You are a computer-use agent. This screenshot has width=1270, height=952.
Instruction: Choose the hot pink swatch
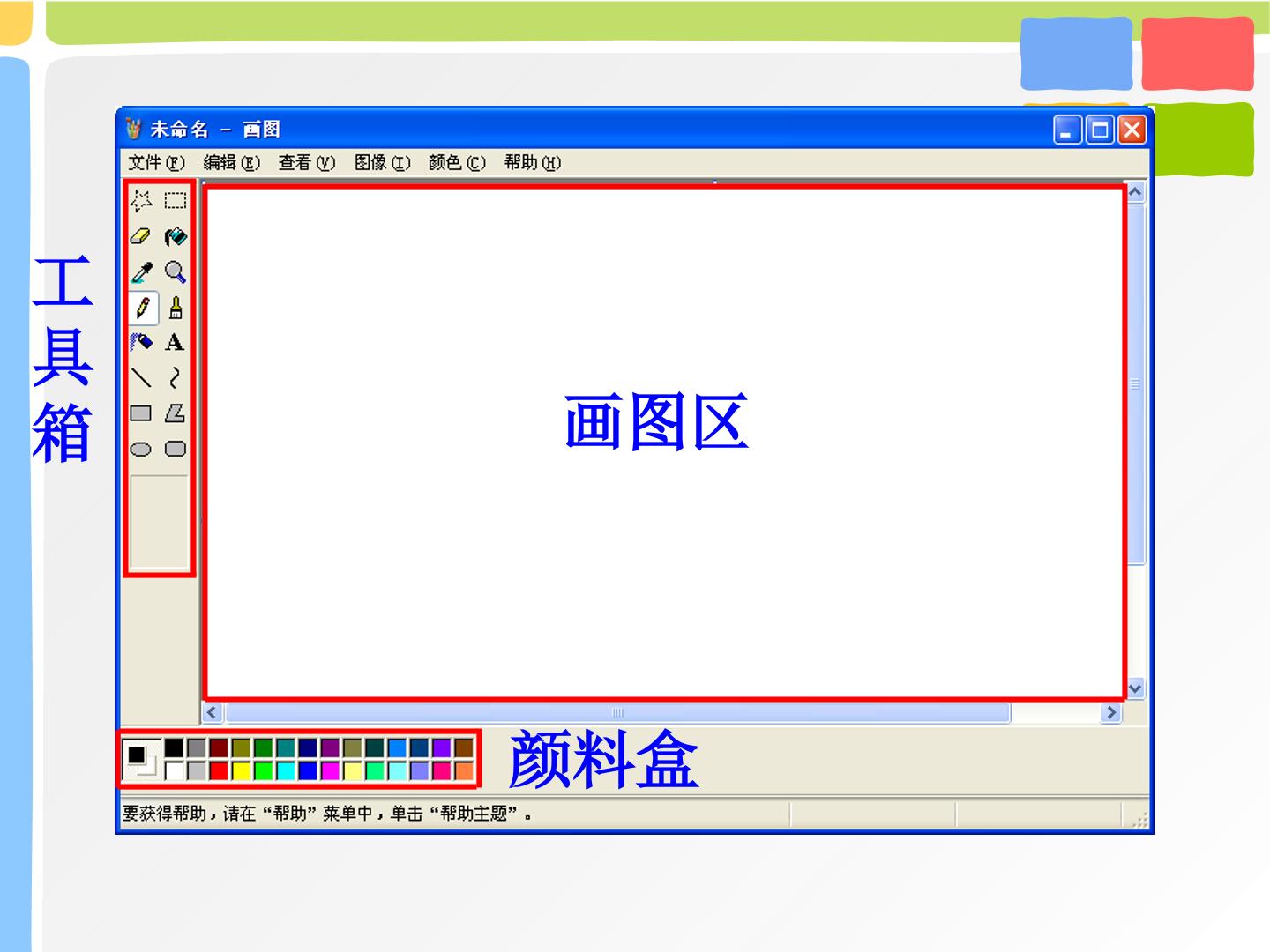pyautogui.click(x=442, y=770)
